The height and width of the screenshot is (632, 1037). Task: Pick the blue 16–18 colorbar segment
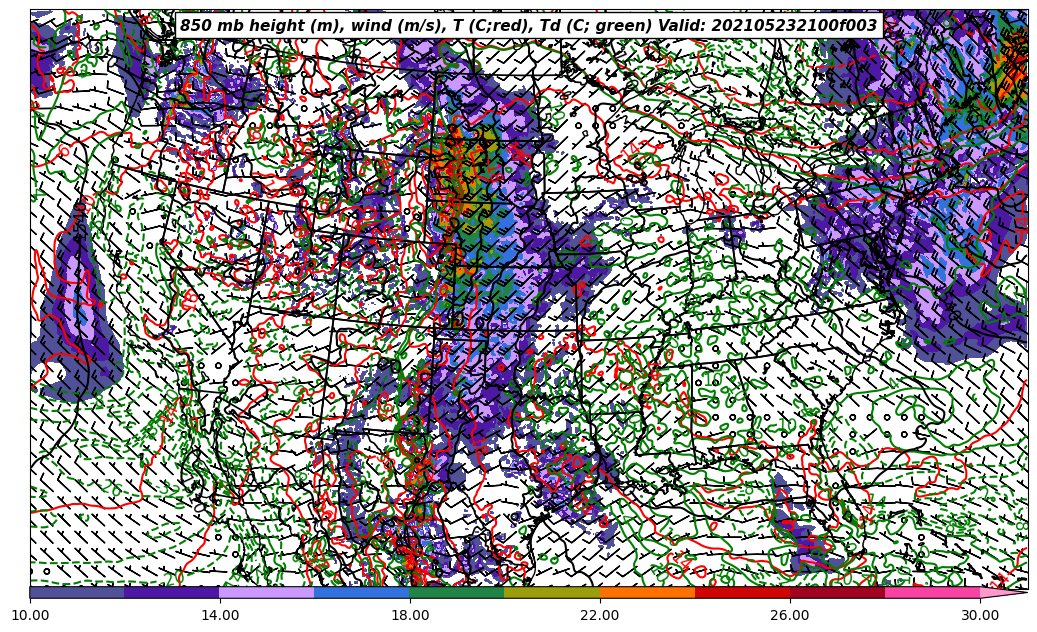click(x=362, y=592)
